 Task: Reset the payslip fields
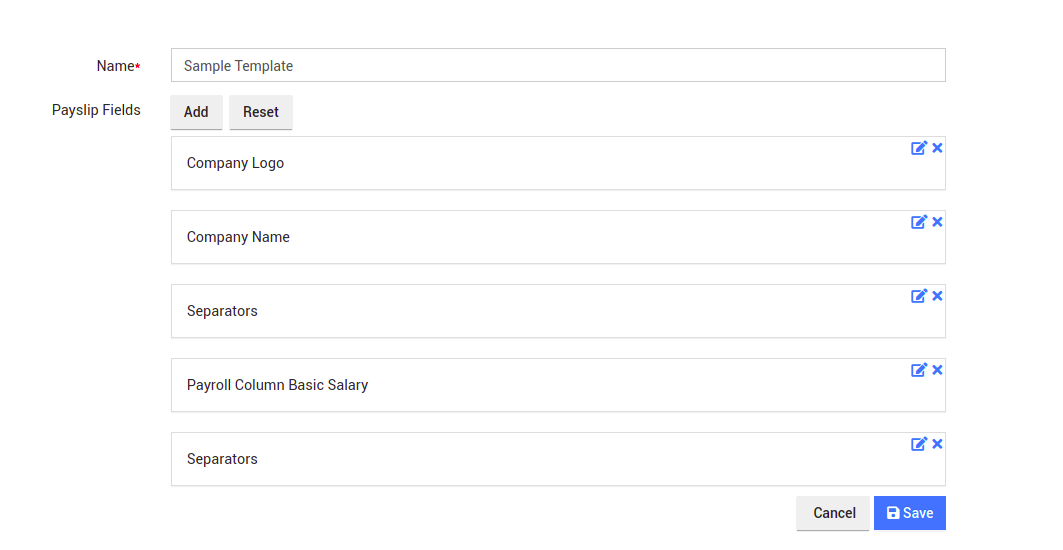[260, 112]
